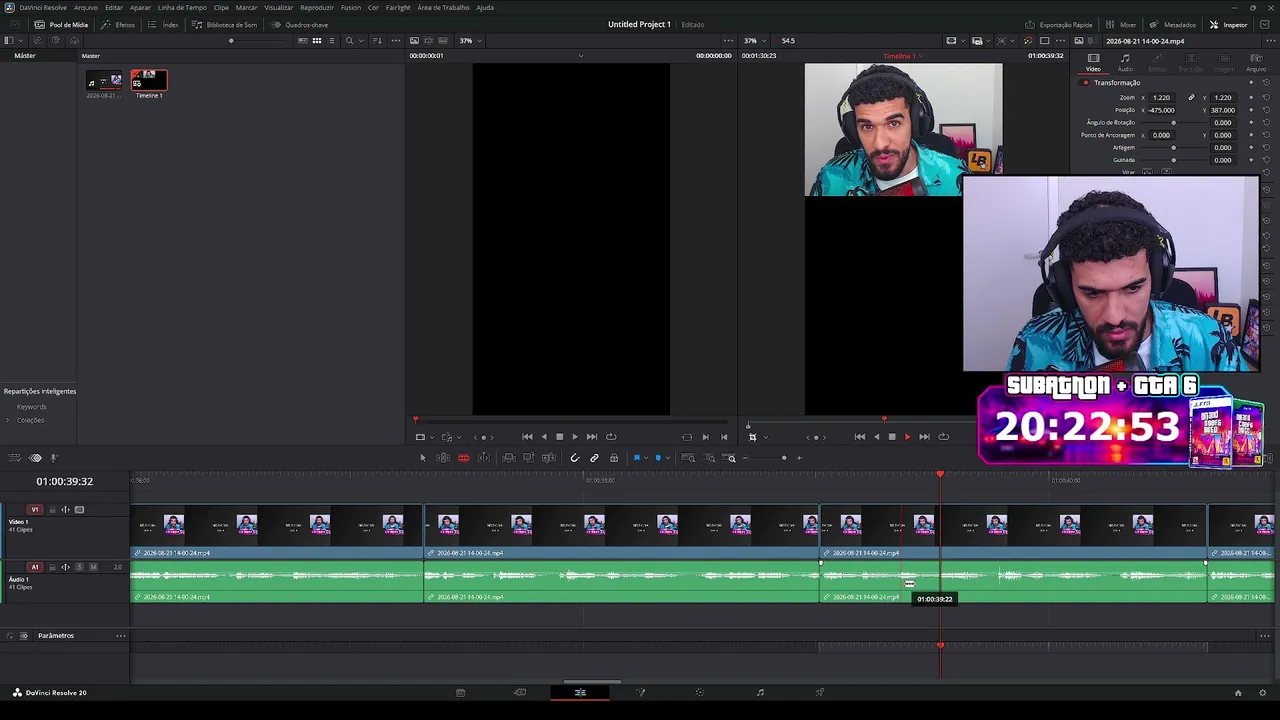Disable the Transformação toggle

point(1085,83)
